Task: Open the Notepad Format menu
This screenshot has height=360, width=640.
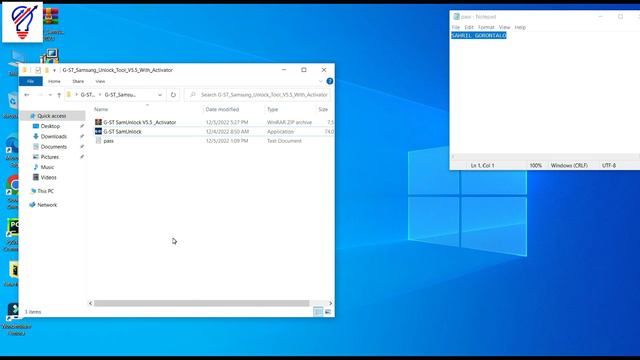Action: click(x=486, y=27)
